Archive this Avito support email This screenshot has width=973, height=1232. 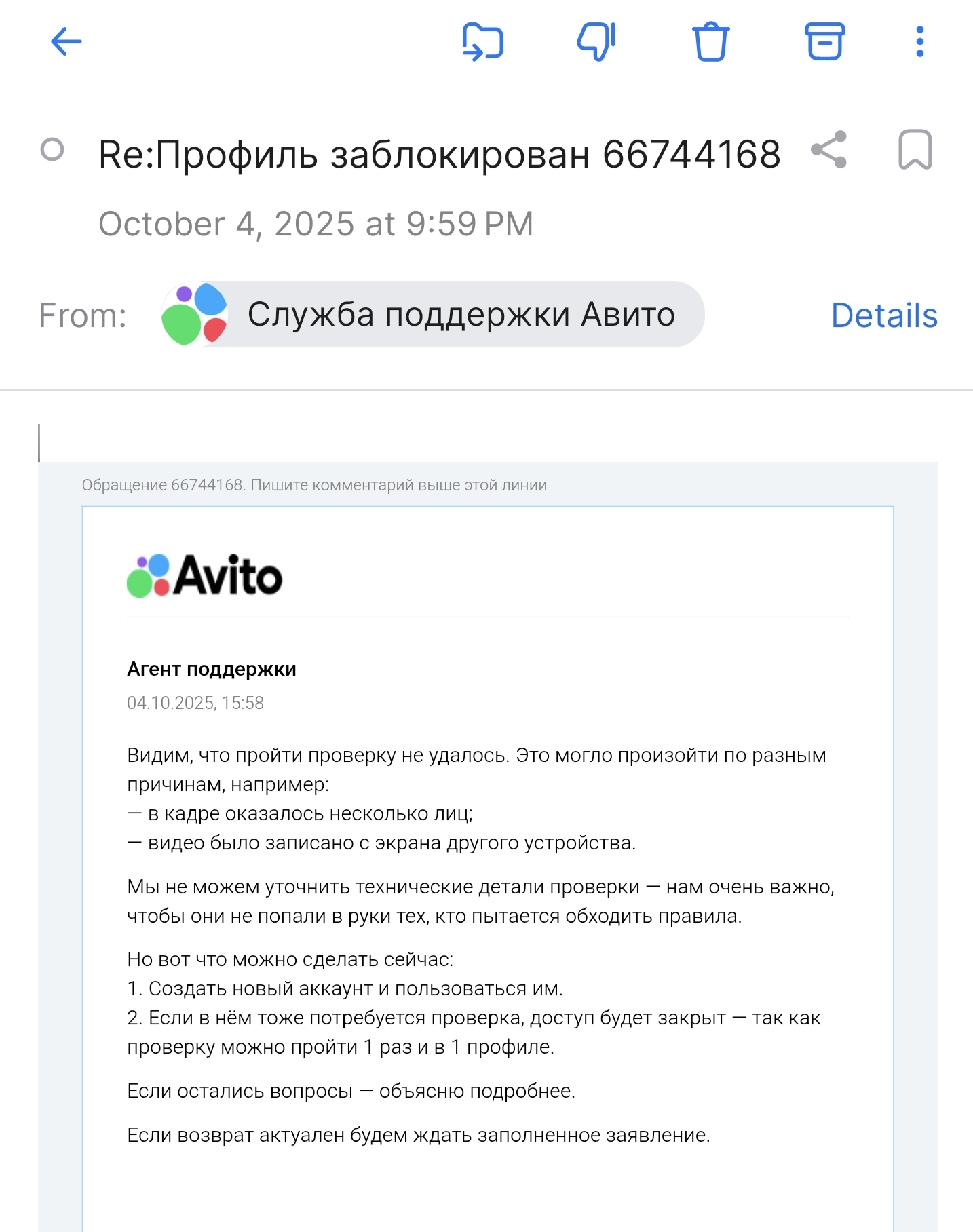(x=824, y=42)
